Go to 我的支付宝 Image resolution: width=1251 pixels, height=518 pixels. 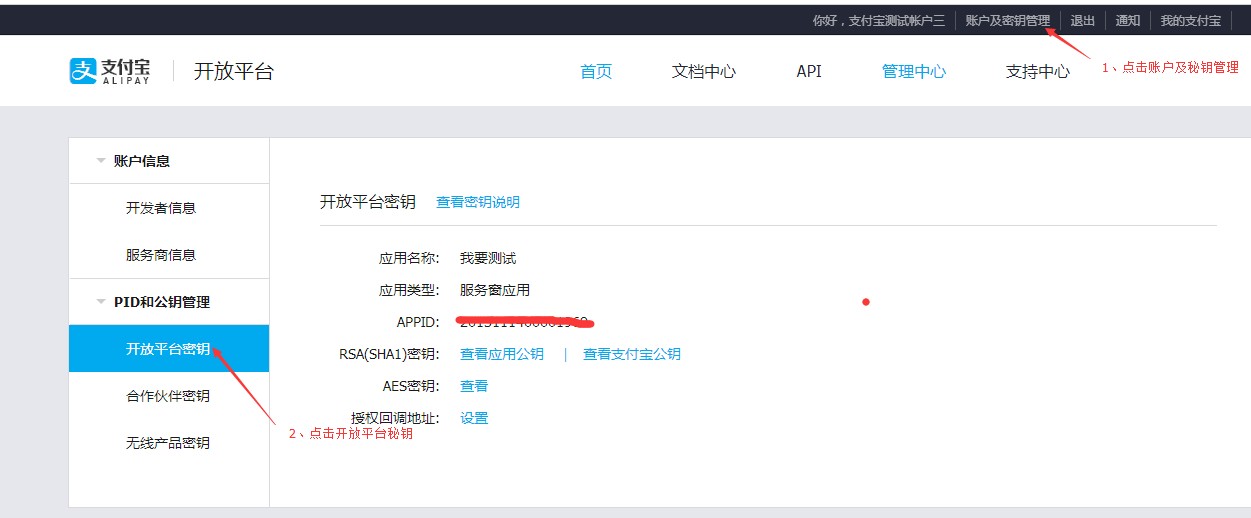coord(1191,20)
